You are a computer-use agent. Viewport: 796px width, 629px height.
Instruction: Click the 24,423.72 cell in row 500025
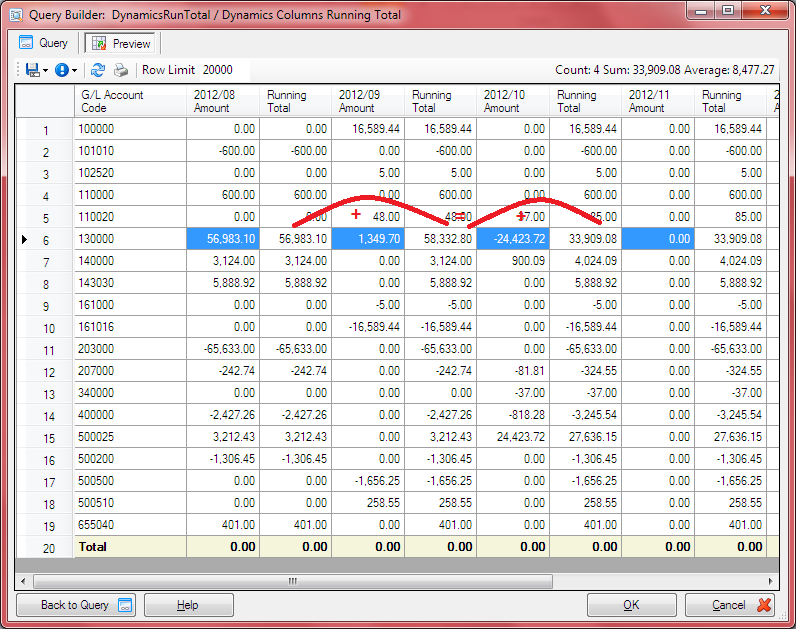tap(513, 437)
